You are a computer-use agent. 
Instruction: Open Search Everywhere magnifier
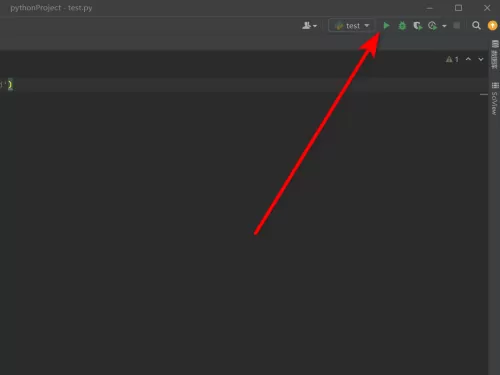[x=476, y=26]
